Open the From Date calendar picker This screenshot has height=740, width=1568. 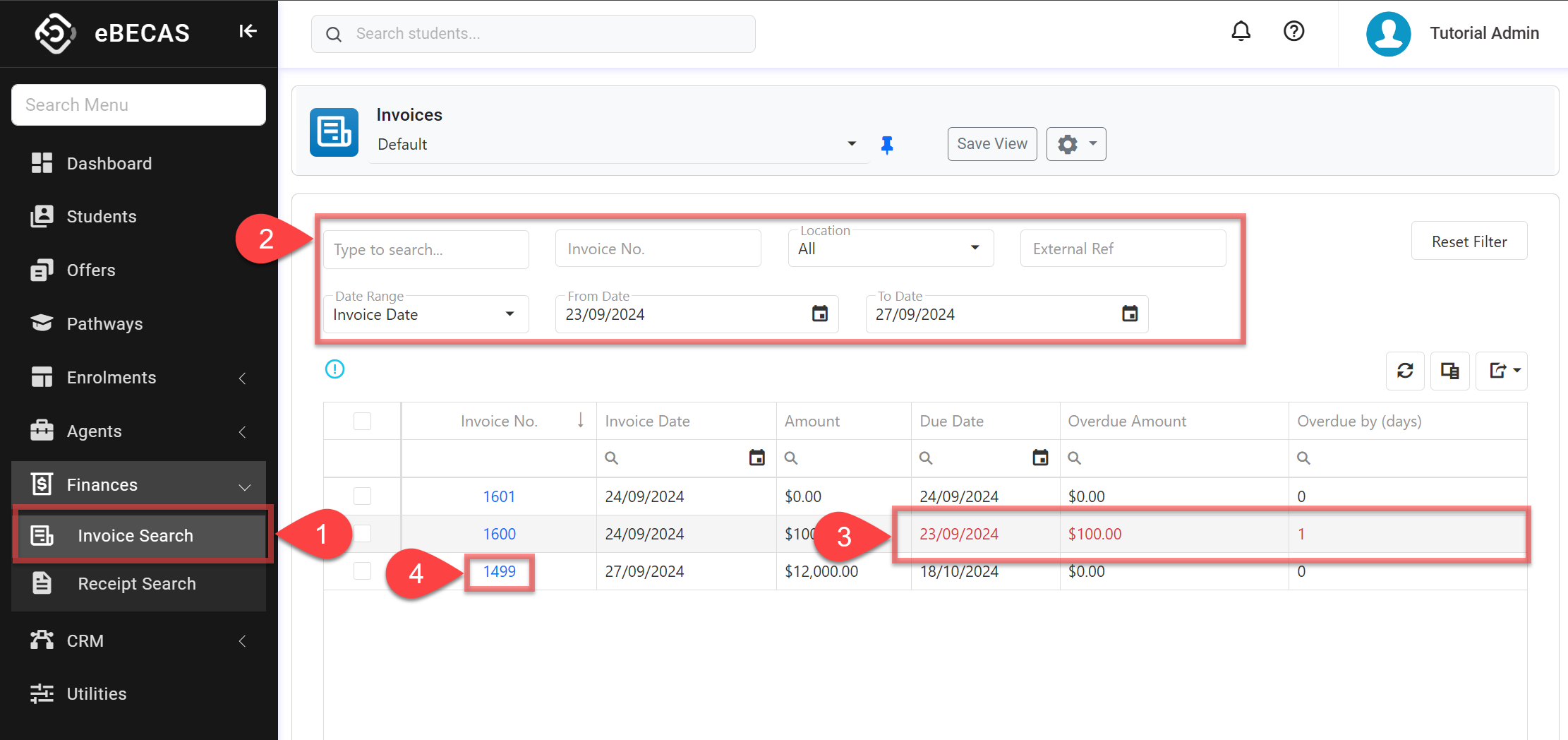pos(819,314)
